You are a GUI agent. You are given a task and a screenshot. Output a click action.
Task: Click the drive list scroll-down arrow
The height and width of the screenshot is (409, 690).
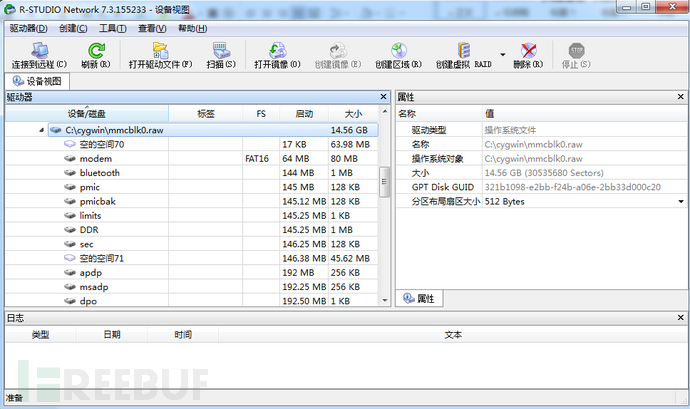pyautogui.click(x=385, y=301)
